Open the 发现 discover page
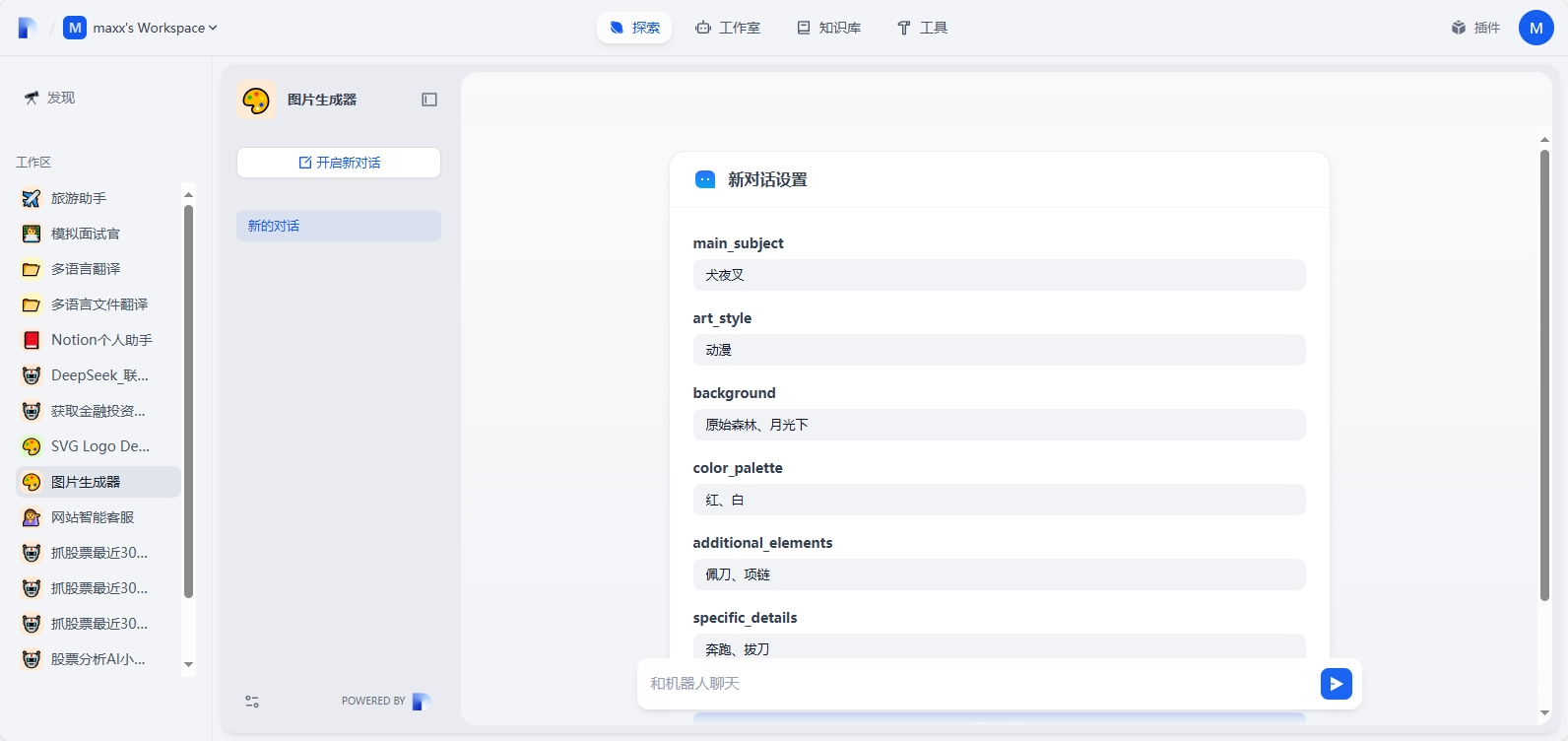The width and height of the screenshot is (1568, 741). [x=49, y=98]
